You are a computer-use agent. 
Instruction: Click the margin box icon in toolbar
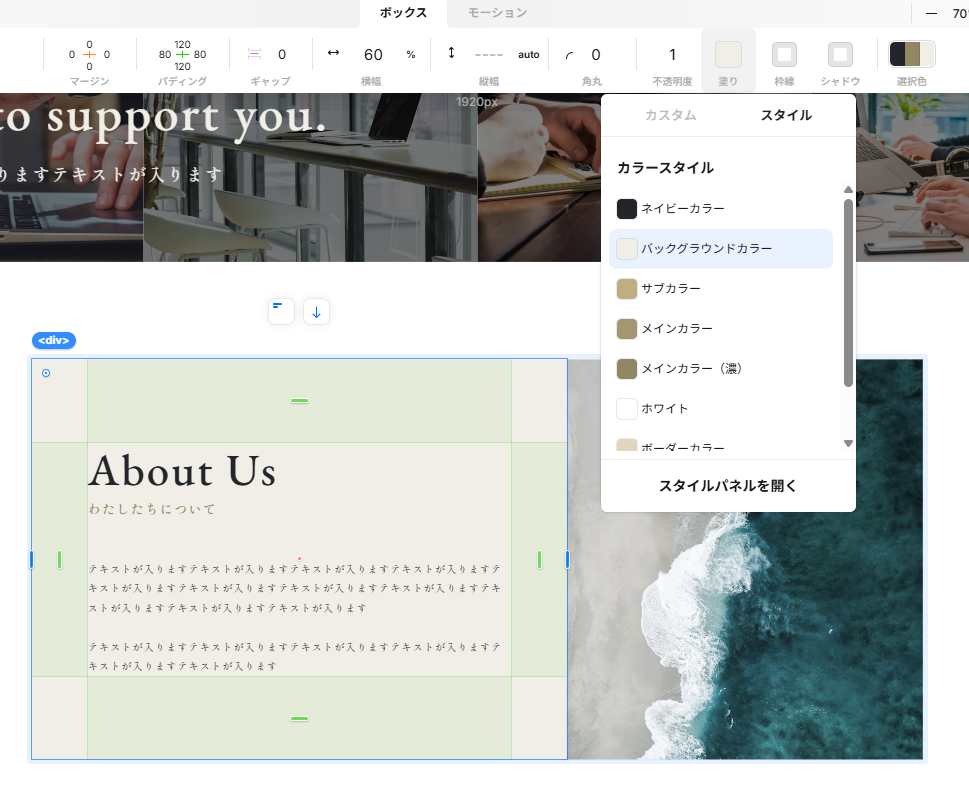pyautogui.click(x=89, y=54)
